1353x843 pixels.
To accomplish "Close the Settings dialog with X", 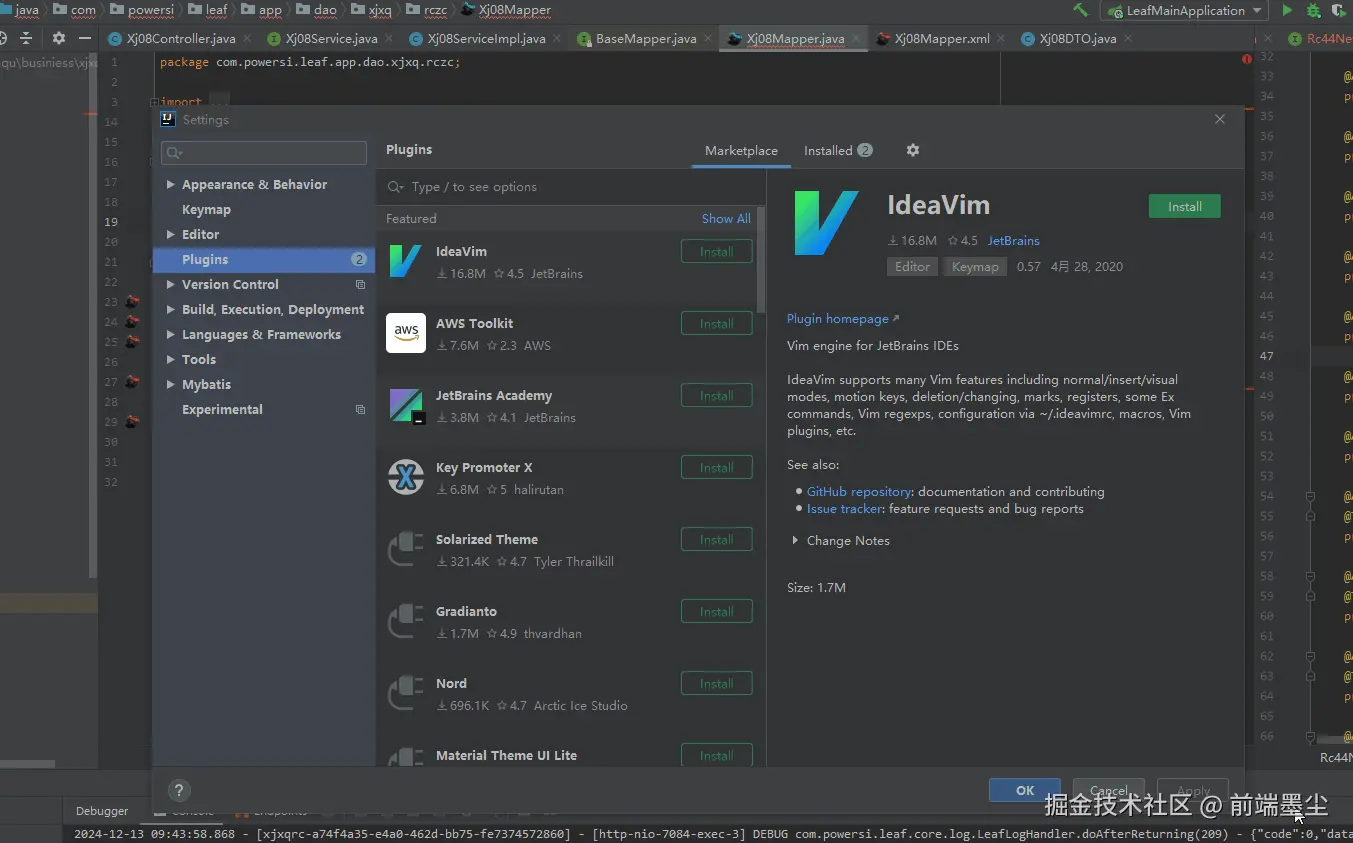I will tap(1220, 119).
